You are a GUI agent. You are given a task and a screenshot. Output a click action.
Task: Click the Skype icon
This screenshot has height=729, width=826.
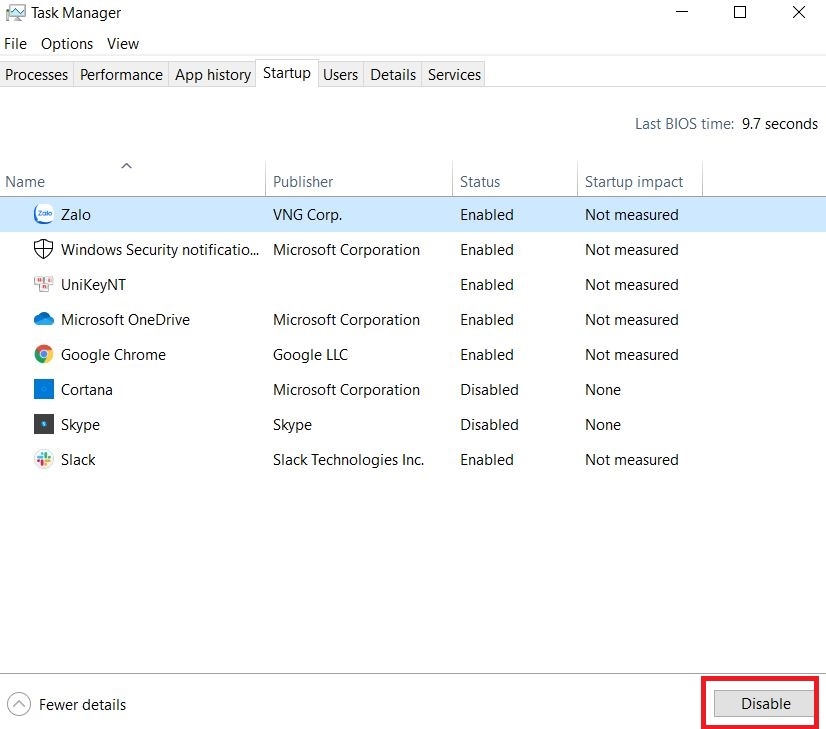44,425
